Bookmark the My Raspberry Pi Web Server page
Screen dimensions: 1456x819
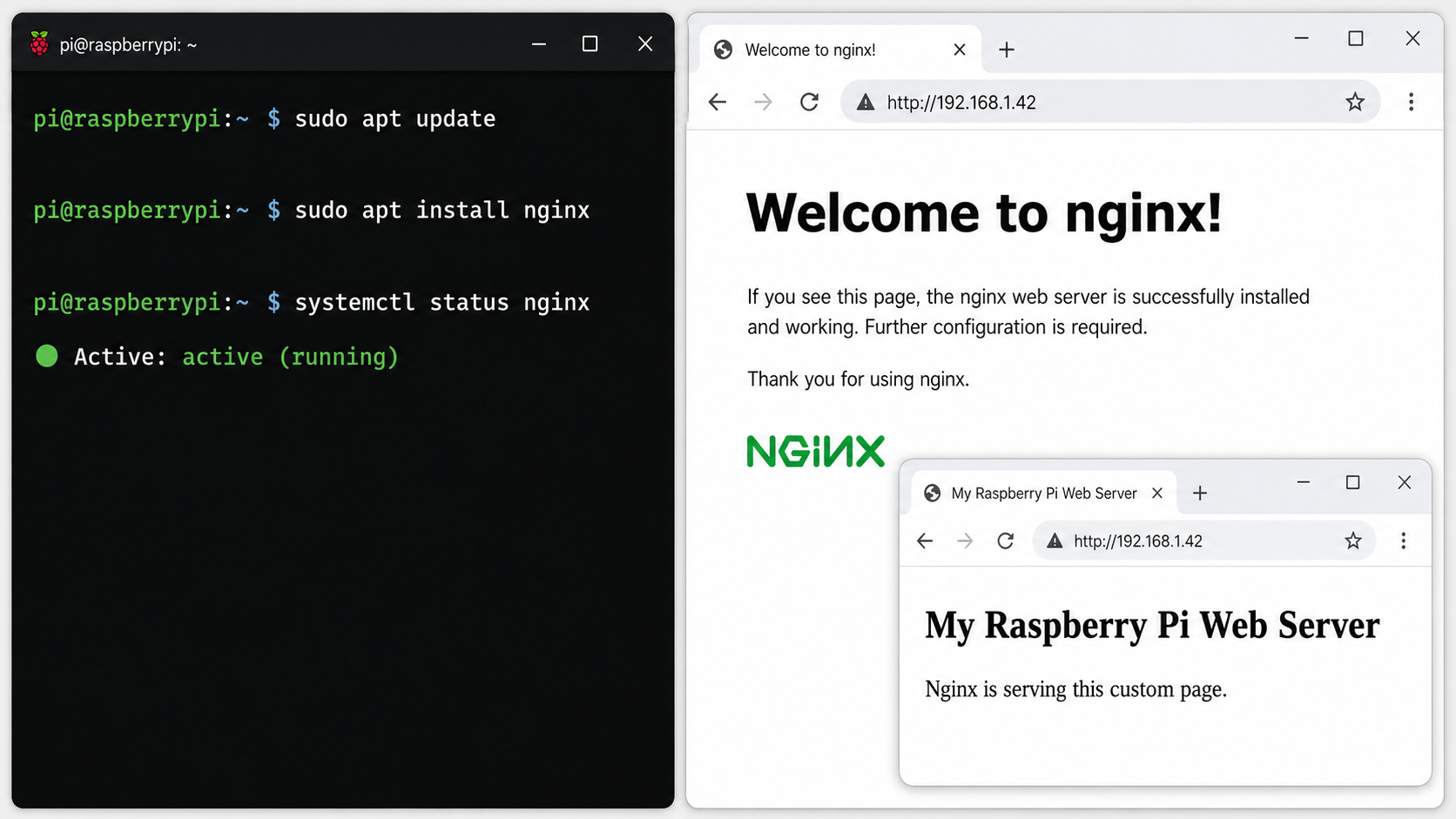tap(1352, 541)
